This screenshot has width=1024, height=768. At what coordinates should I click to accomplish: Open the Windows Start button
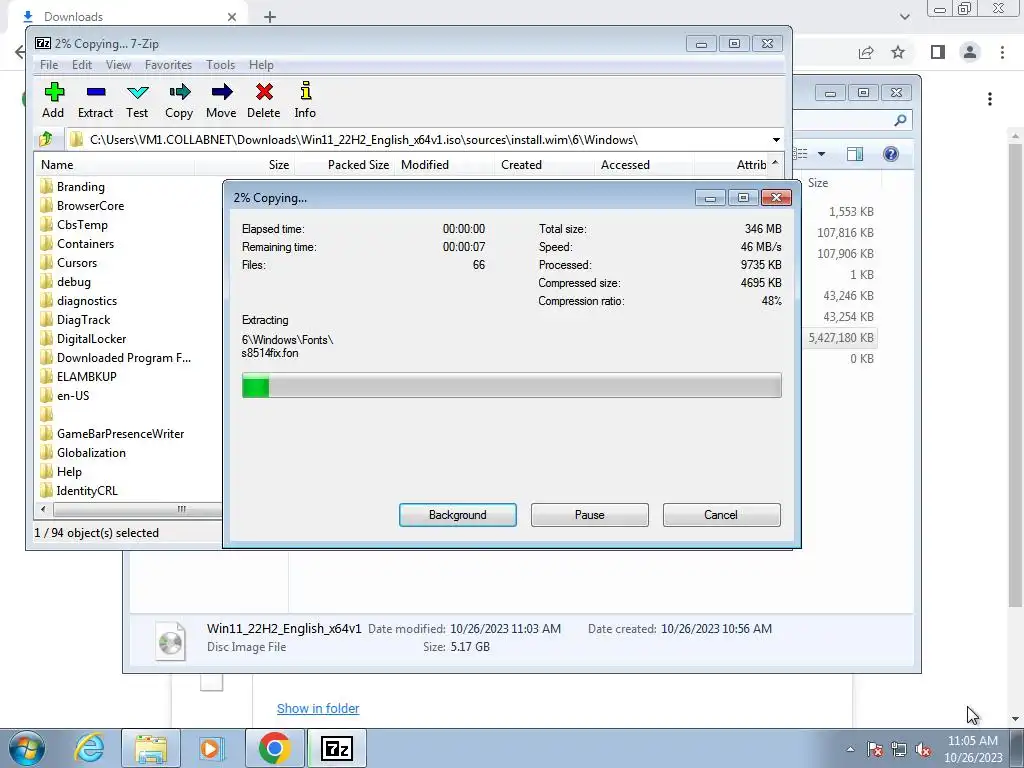click(x=27, y=748)
